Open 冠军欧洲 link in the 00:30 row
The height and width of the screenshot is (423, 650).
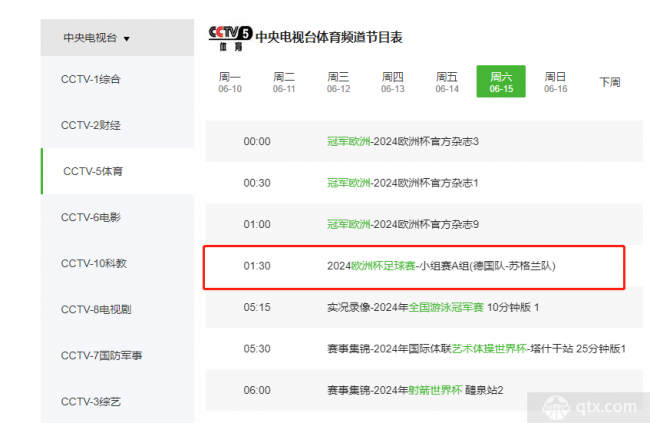[x=349, y=183]
